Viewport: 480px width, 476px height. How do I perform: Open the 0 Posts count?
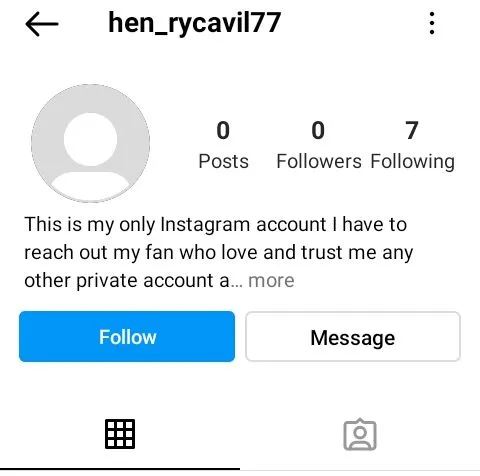click(223, 145)
